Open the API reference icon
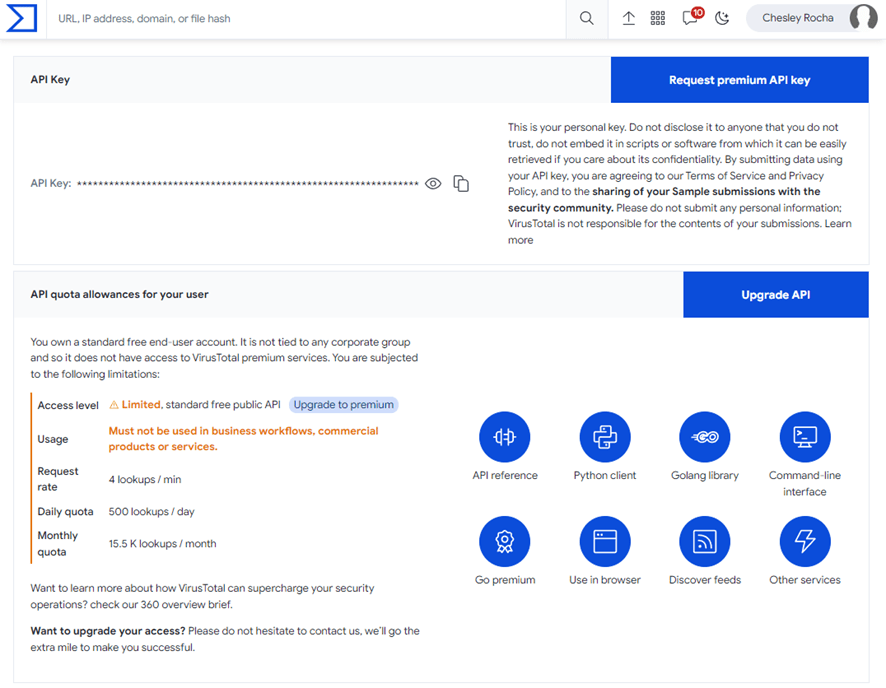Image resolution: width=886 pixels, height=688 pixels. (x=505, y=437)
